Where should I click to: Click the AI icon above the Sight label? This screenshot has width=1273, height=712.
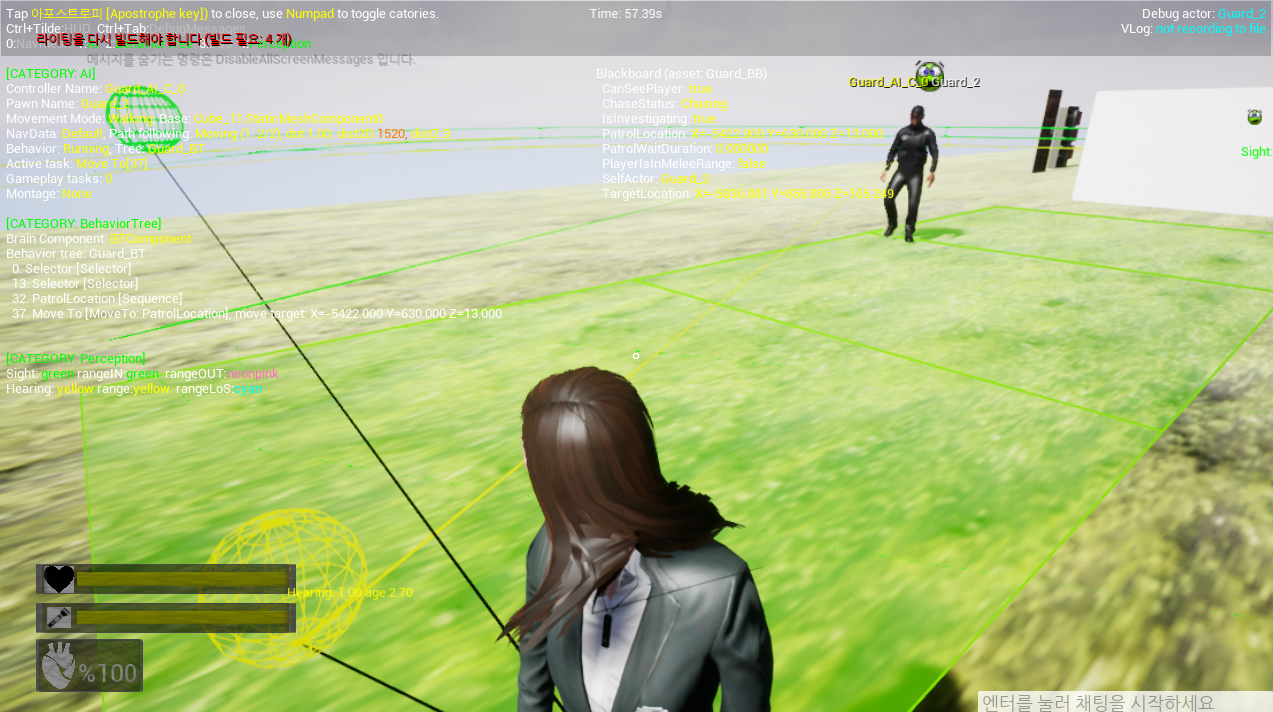[1254, 117]
